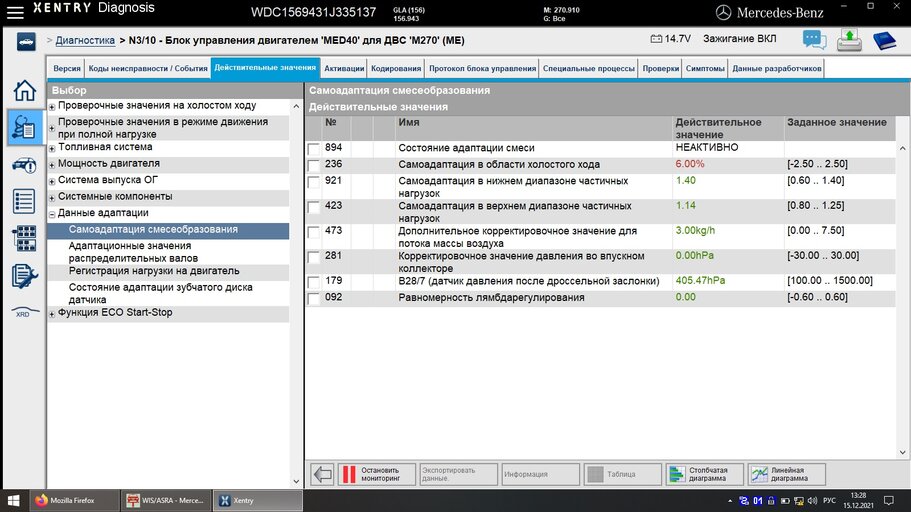The width and height of the screenshot is (911, 512).
Task: Collapse Данные адаптации node
Action: pos(52,214)
